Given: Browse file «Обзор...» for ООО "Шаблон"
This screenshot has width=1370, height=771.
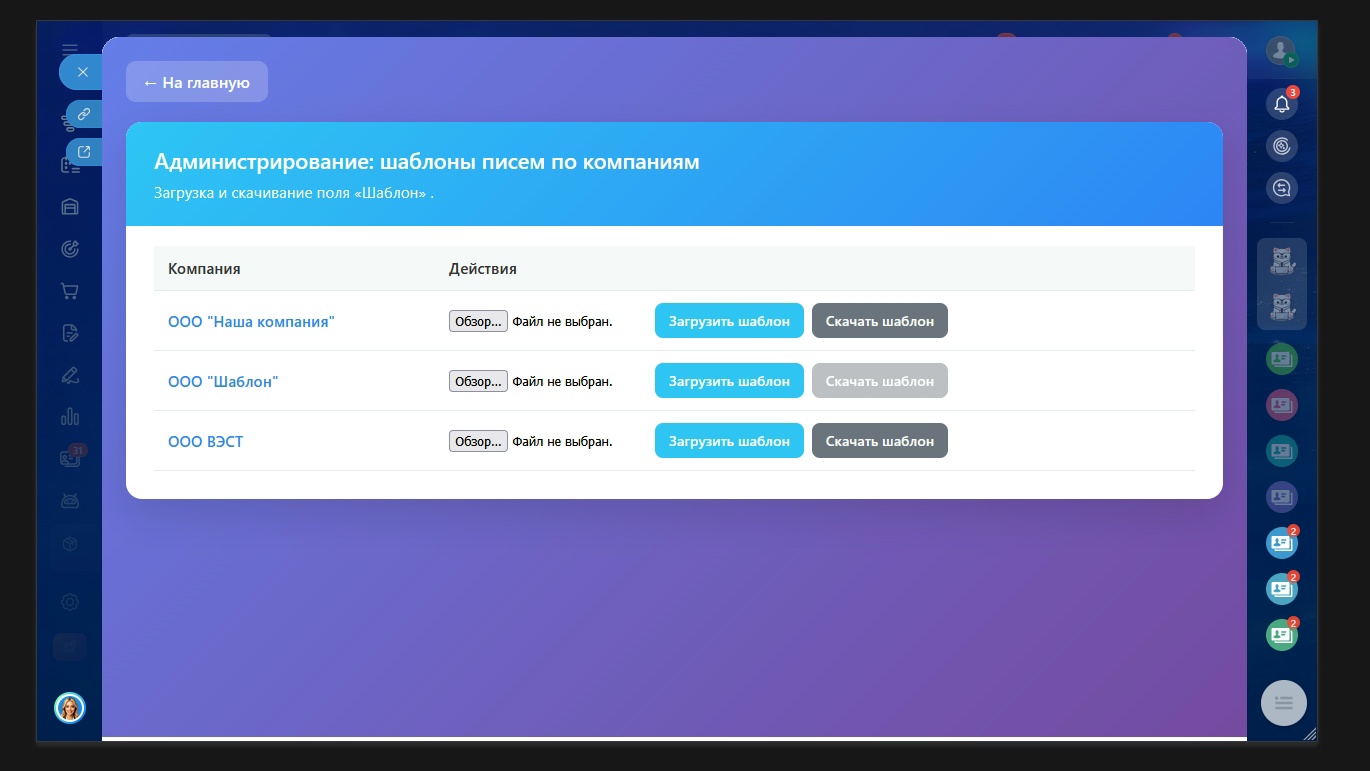Looking at the screenshot, I should (x=478, y=381).
